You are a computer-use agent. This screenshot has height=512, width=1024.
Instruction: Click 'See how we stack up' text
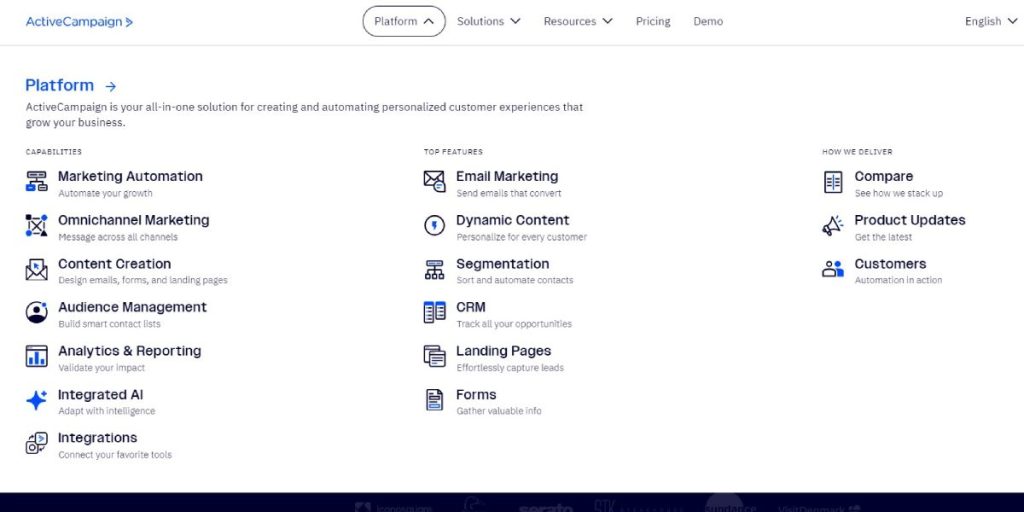click(x=899, y=193)
